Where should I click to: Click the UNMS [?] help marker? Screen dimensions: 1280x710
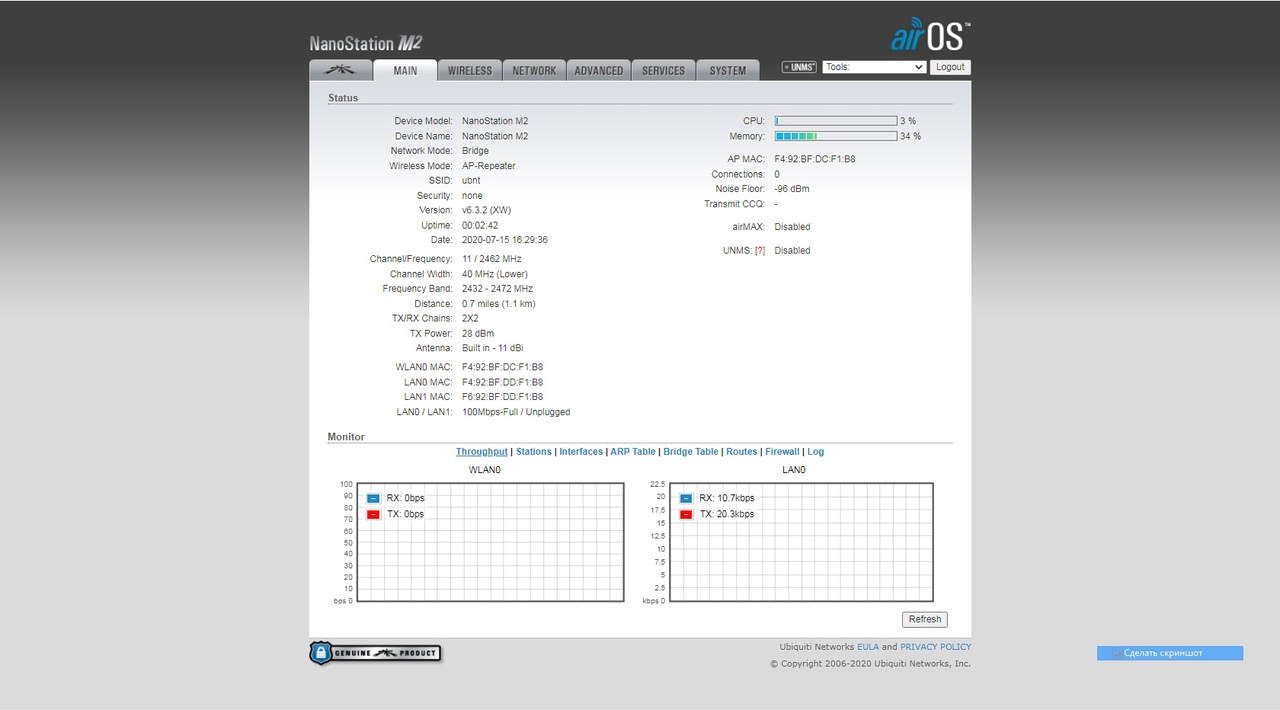coord(760,251)
